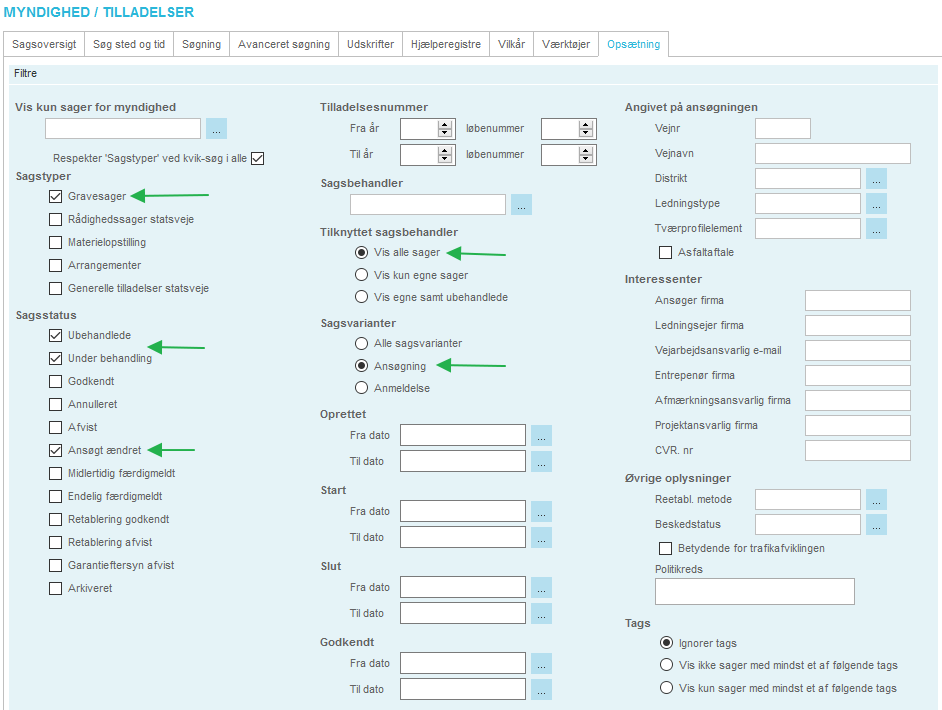Open the Avanceret søgning tab
The width and height of the screenshot is (942, 710).
[283, 45]
